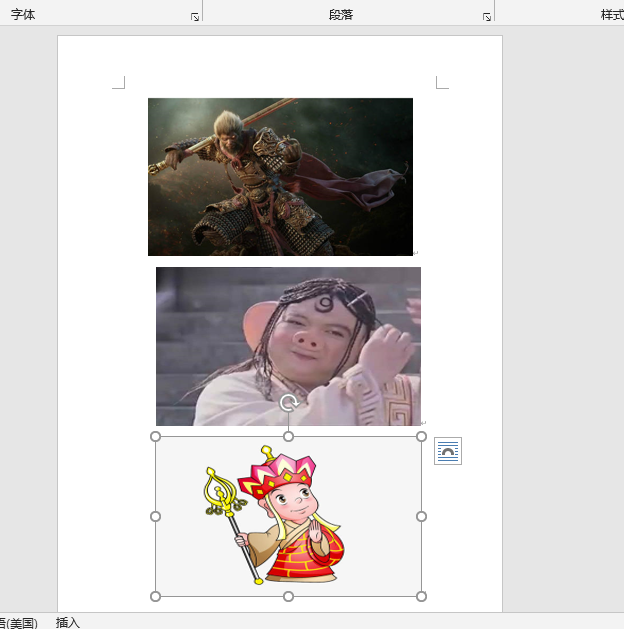Click the 字体 group label
The image size is (624, 629).
(23, 15)
